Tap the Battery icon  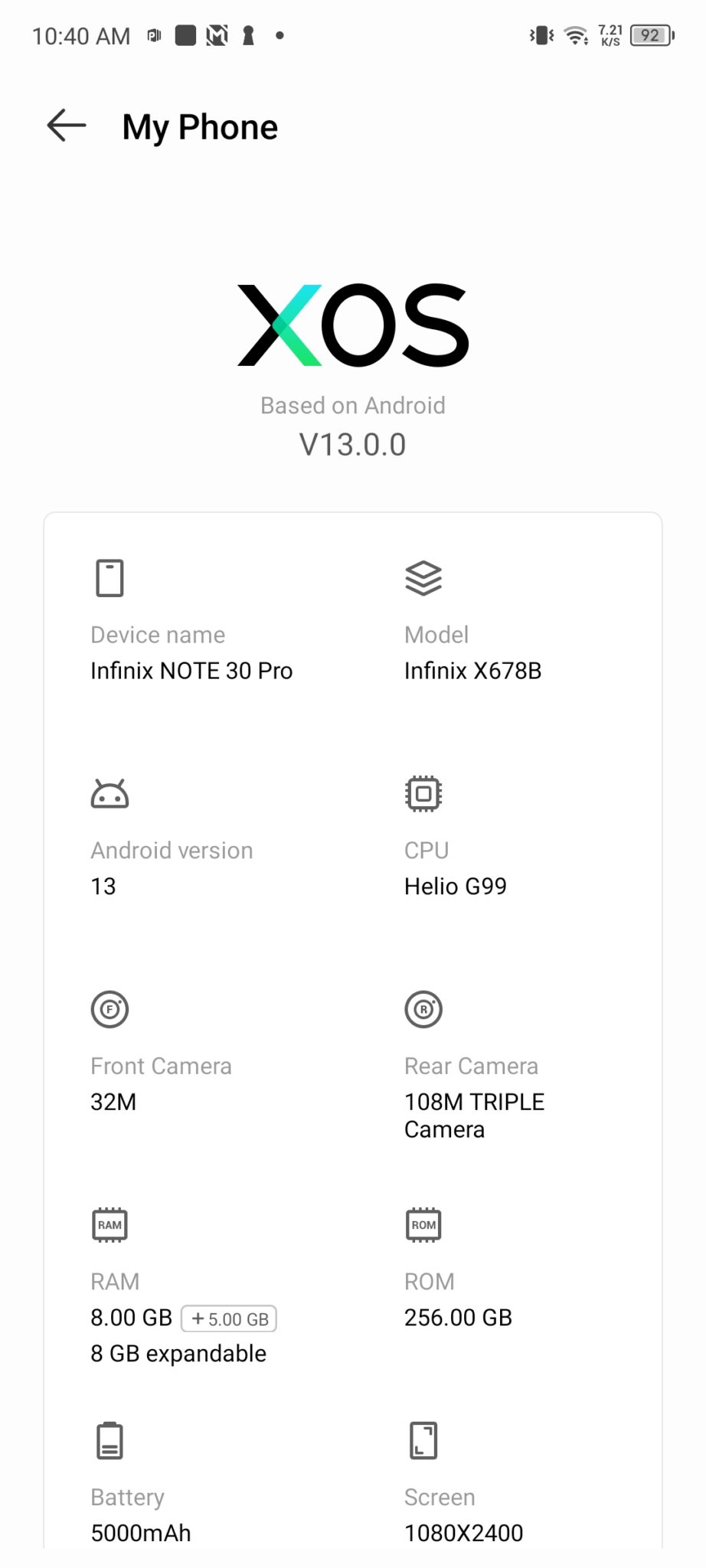(109, 1440)
